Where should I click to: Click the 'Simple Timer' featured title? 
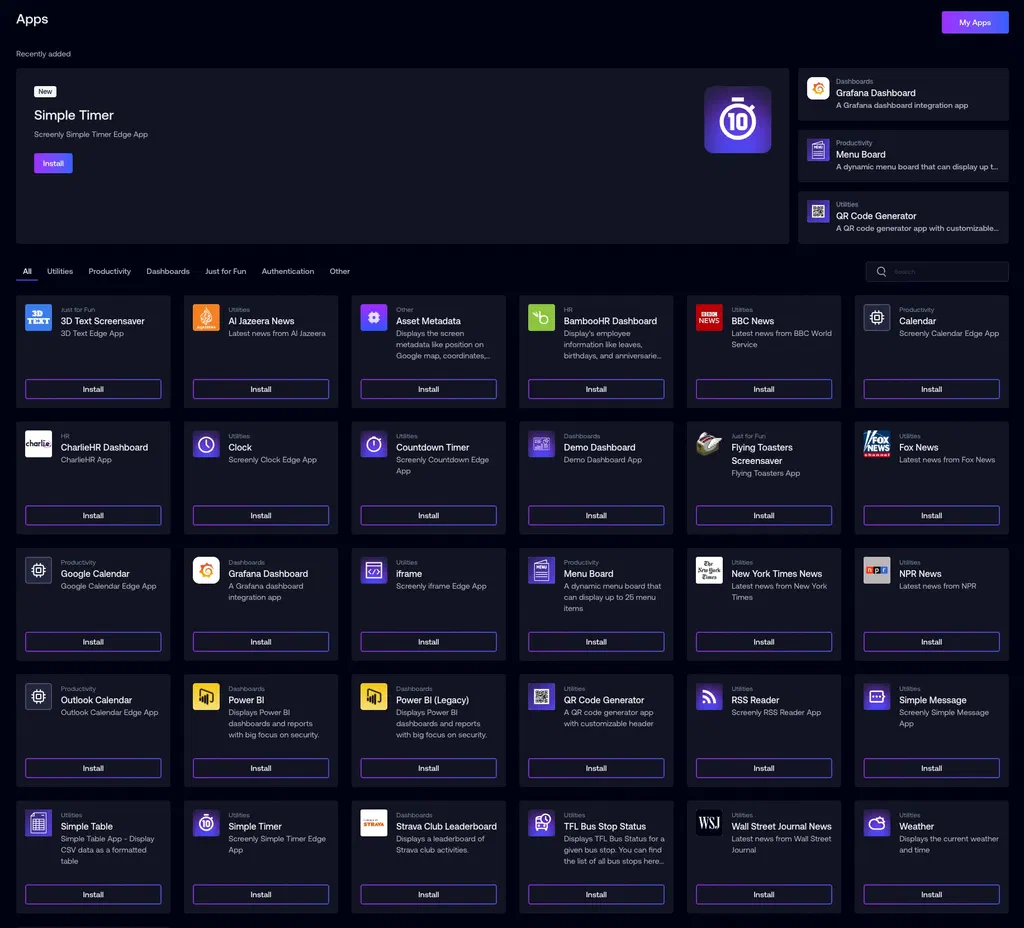coord(74,115)
